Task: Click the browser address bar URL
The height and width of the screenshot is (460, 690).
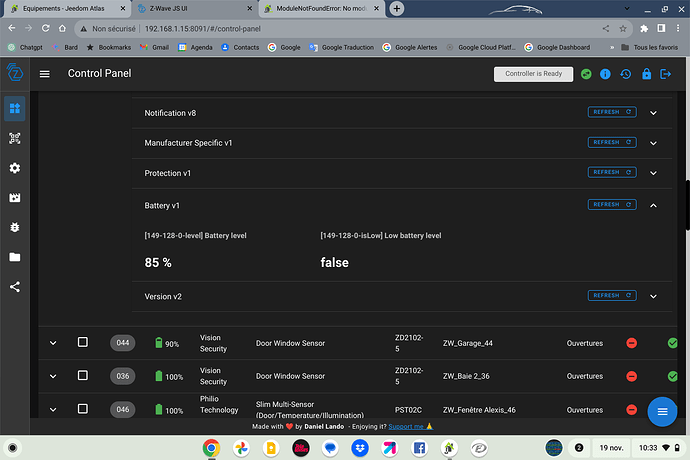Action: [x=203, y=29]
